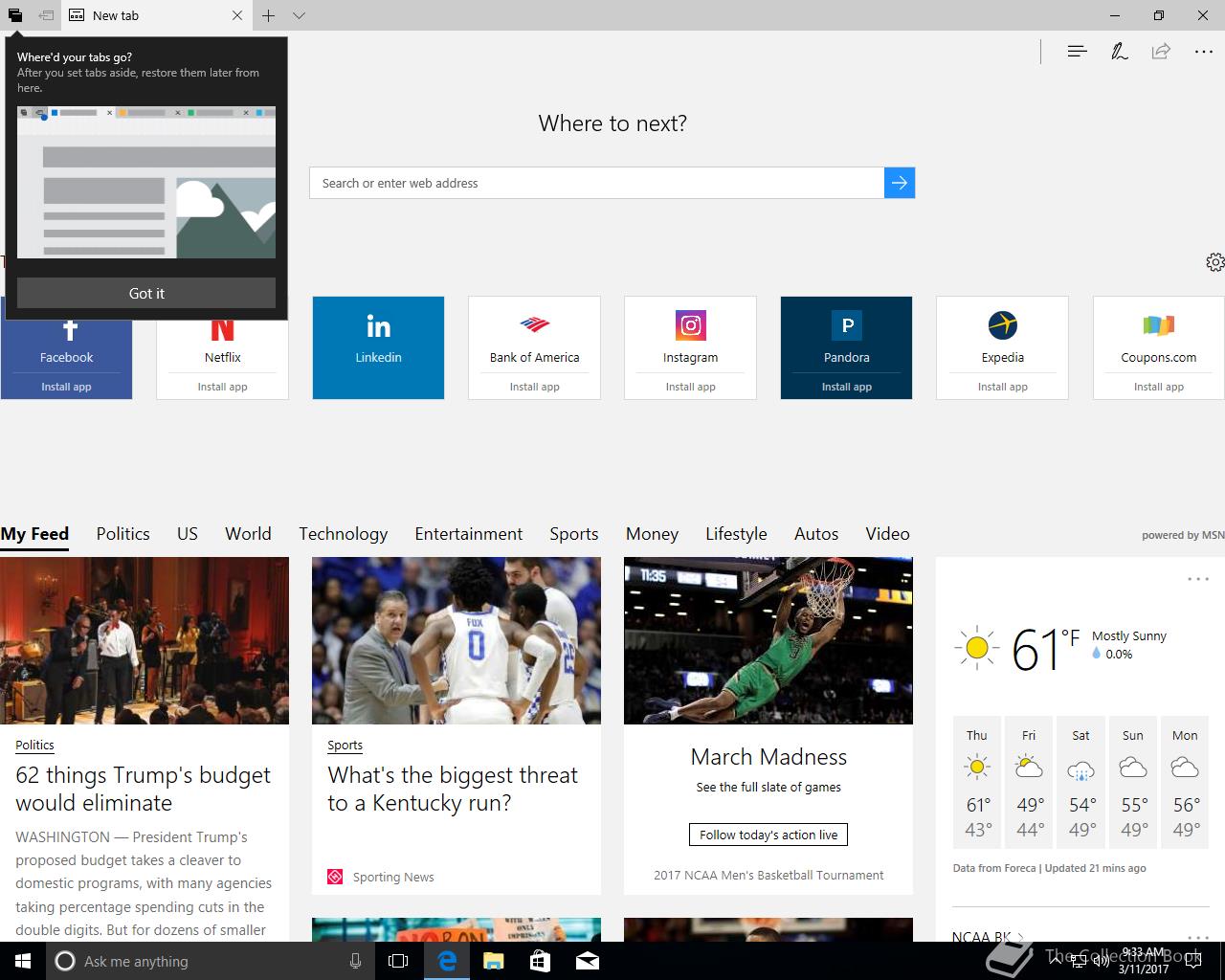Switch to the Video feed tab
This screenshot has width=1225, height=980.
[887, 534]
